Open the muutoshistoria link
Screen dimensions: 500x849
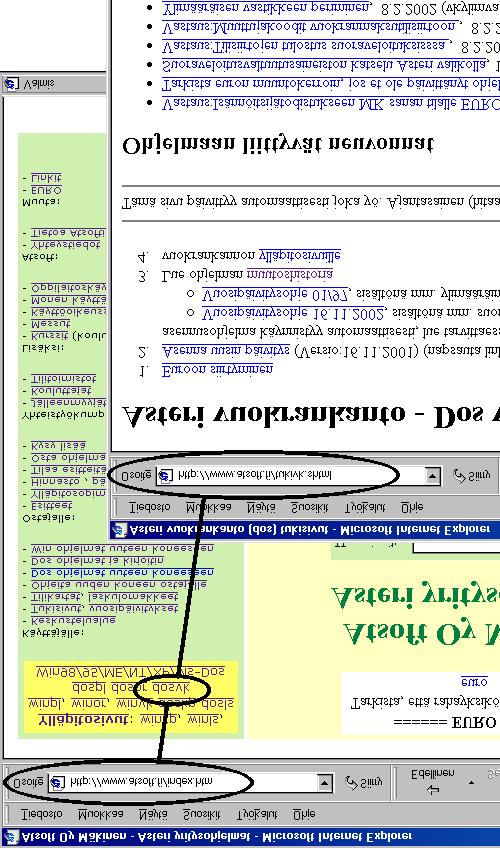(290, 274)
